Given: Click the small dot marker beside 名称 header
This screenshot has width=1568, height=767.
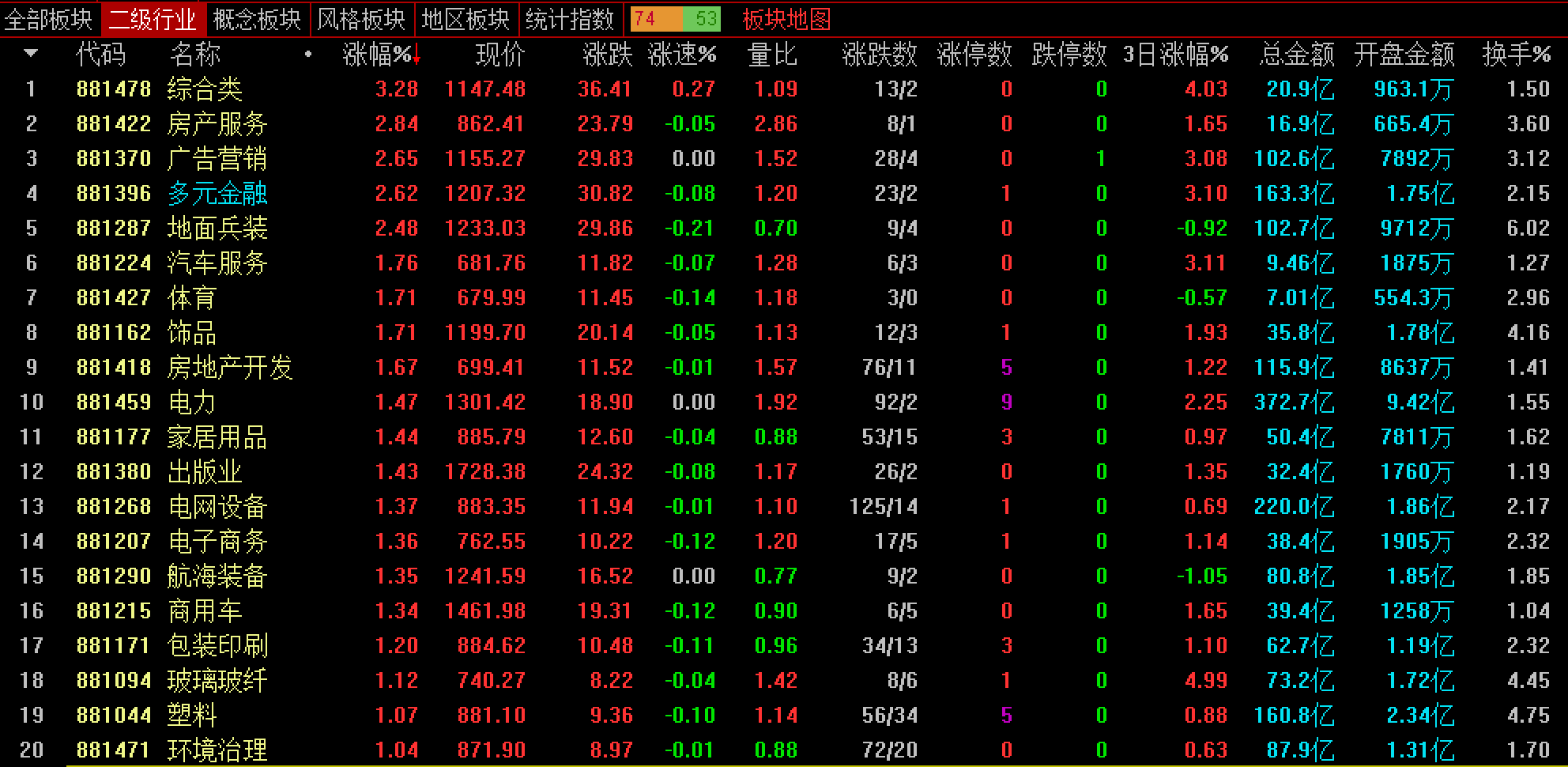Looking at the screenshot, I should 308,55.
